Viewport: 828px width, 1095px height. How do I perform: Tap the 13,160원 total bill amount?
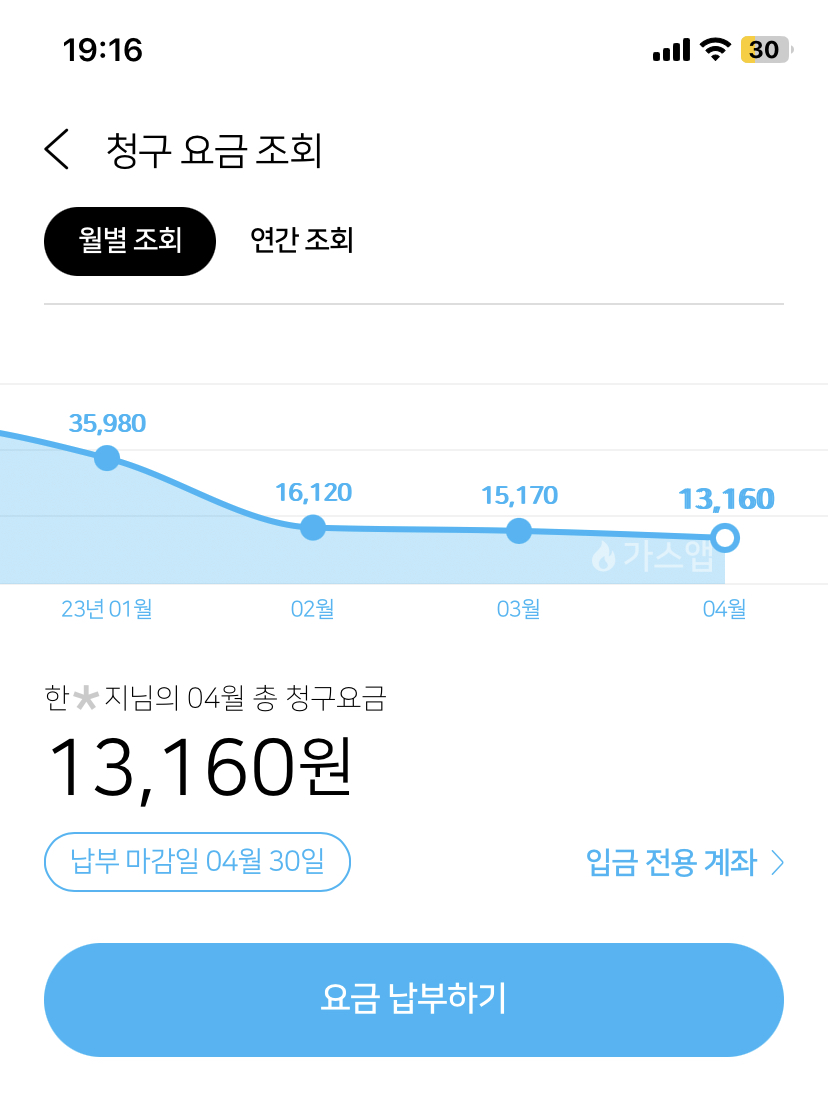click(x=200, y=768)
